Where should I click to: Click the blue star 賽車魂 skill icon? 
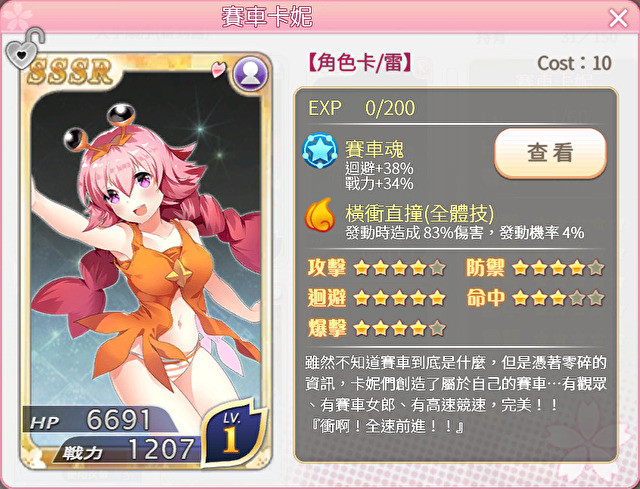tap(320, 151)
